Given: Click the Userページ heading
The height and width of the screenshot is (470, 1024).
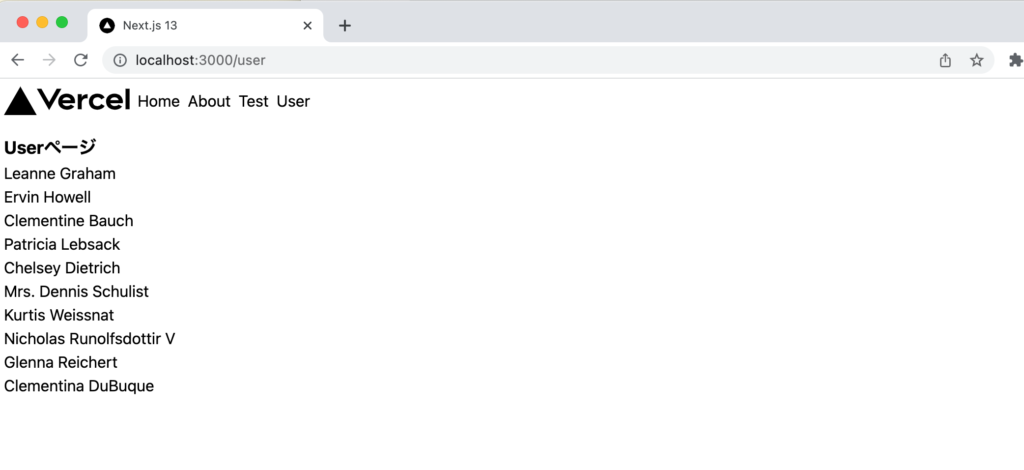Looking at the screenshot, I should (x=50, y=148).
